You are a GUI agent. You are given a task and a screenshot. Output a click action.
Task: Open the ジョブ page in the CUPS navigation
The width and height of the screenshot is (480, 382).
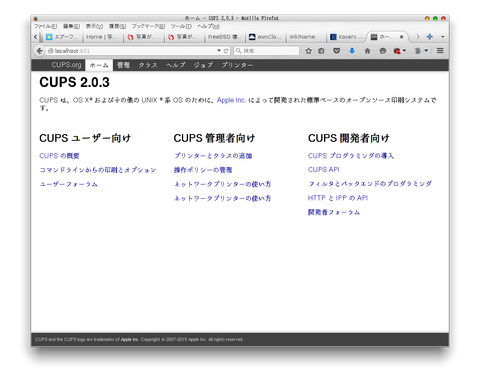click(203, 65)
